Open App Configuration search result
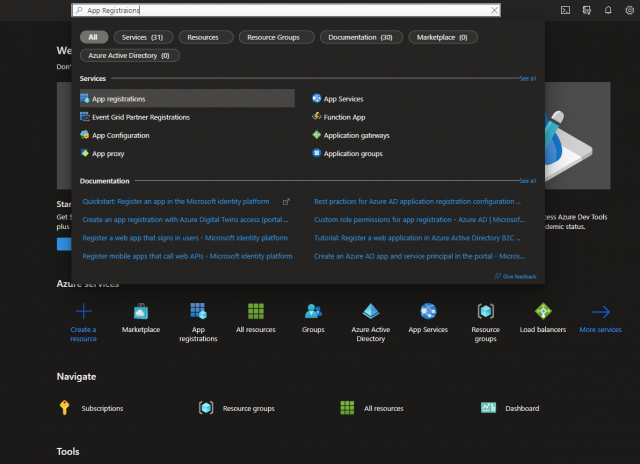 (115, 135)
